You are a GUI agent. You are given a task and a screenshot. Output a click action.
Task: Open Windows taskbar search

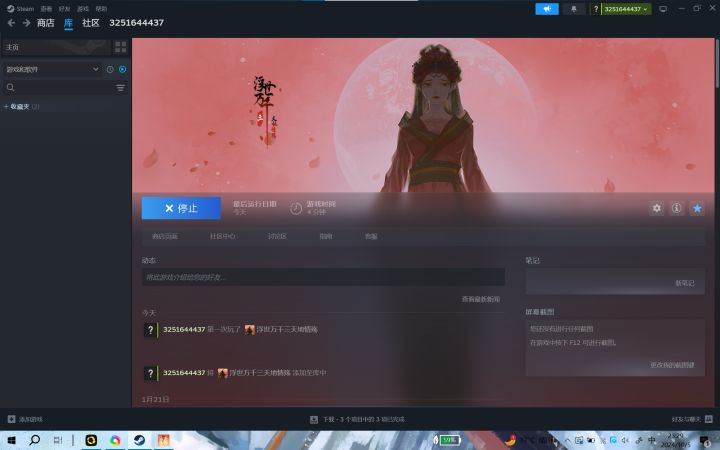tap(34, 440)
